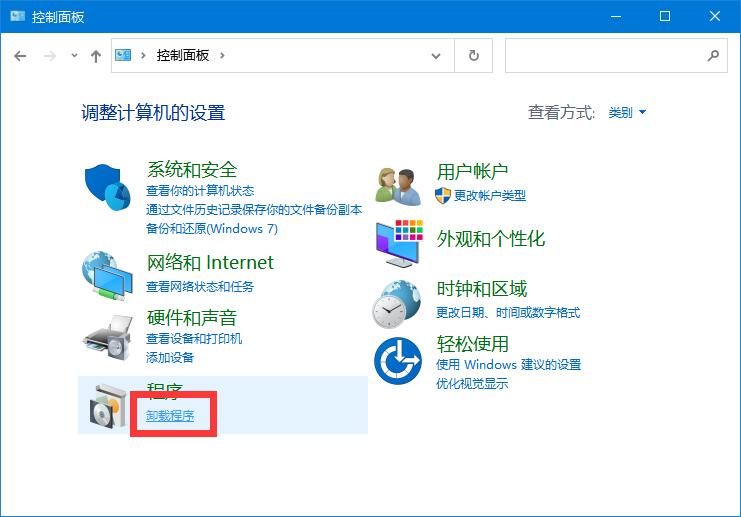Open 网络和 Internet category

210,262
